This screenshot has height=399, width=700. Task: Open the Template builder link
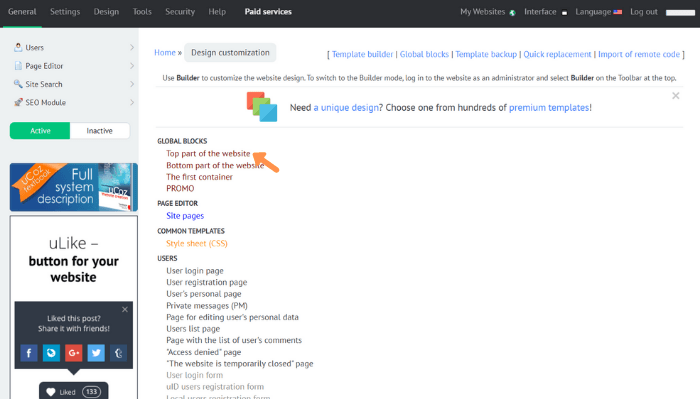pos(362,54)
